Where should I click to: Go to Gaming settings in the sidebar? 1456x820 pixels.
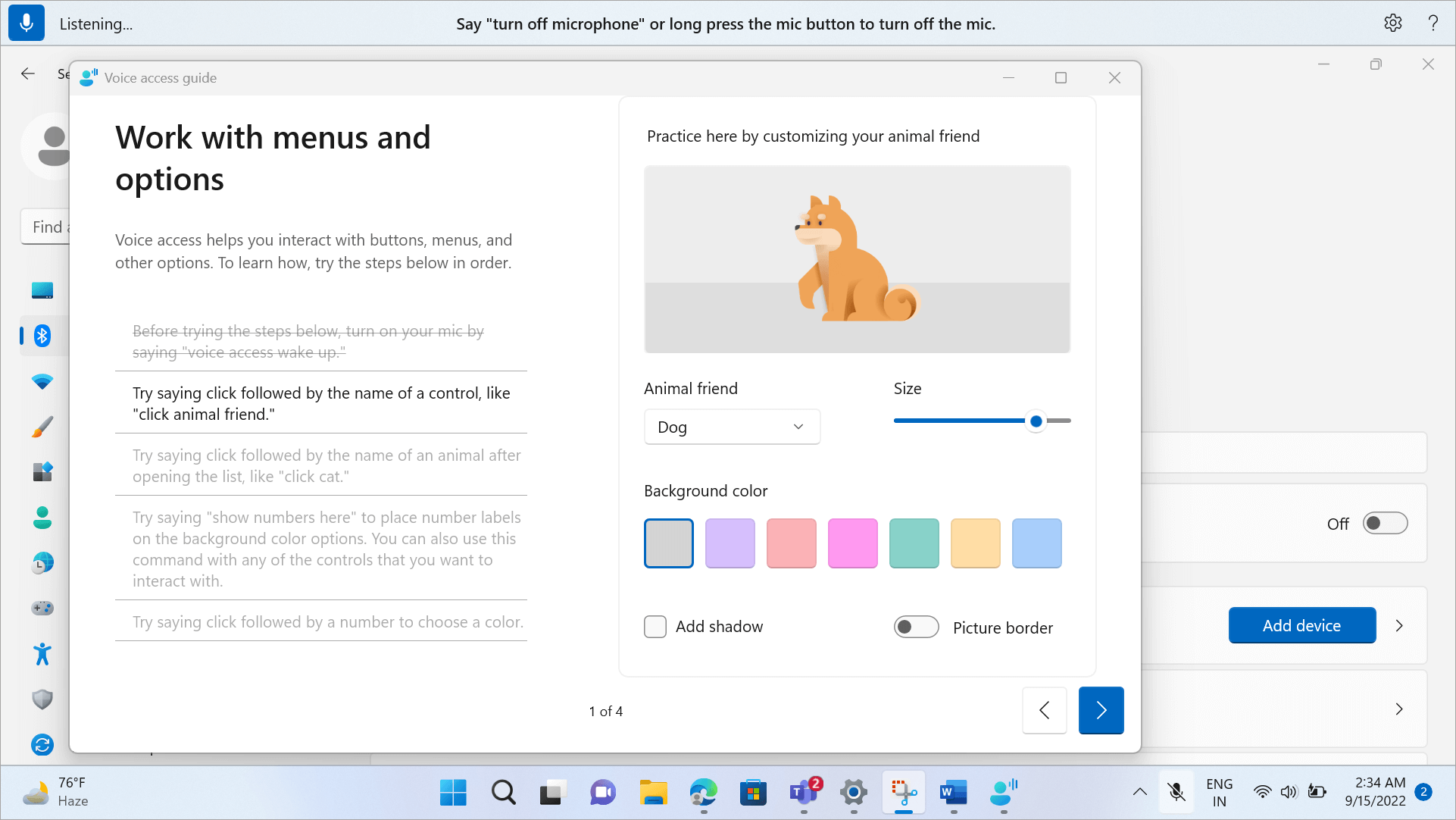[42, 608]
